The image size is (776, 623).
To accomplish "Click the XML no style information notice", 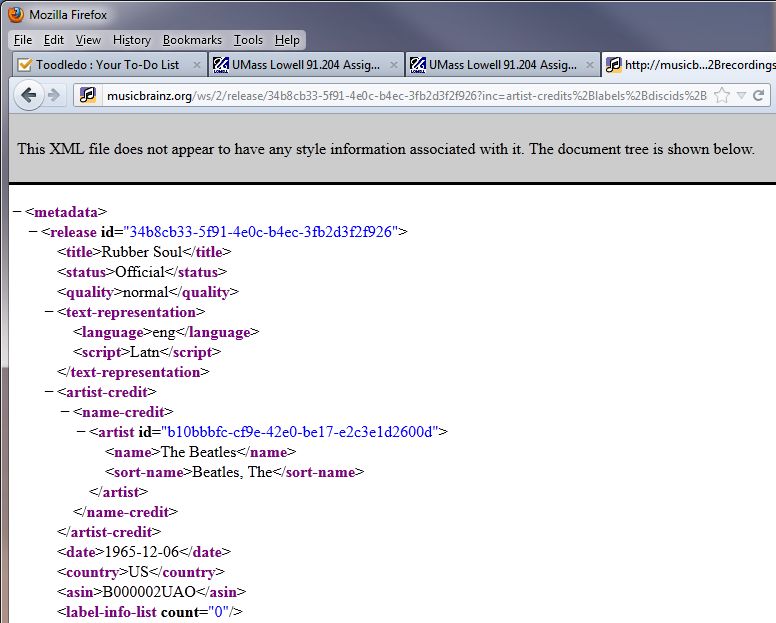I will [386, 149].
